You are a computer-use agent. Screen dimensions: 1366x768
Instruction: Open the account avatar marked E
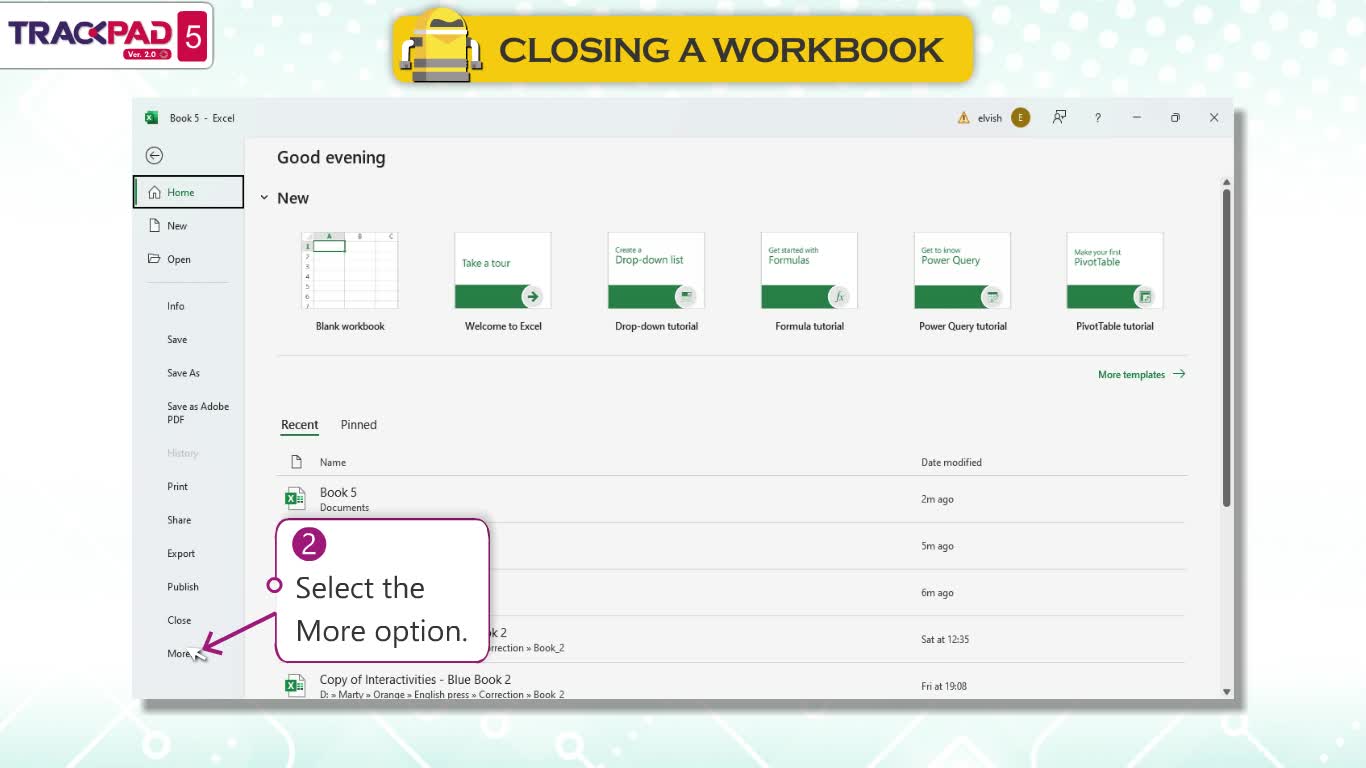(1020, 118)
